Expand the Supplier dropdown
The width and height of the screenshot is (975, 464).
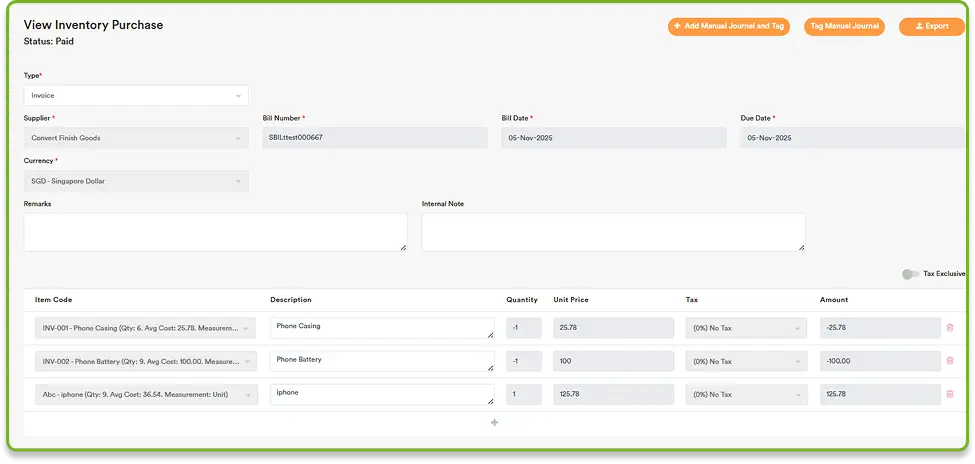coord(136,138)
